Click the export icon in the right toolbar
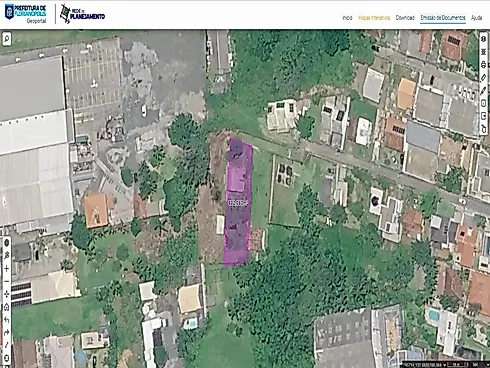Screen dimensions: 490x368 point(484,116)
